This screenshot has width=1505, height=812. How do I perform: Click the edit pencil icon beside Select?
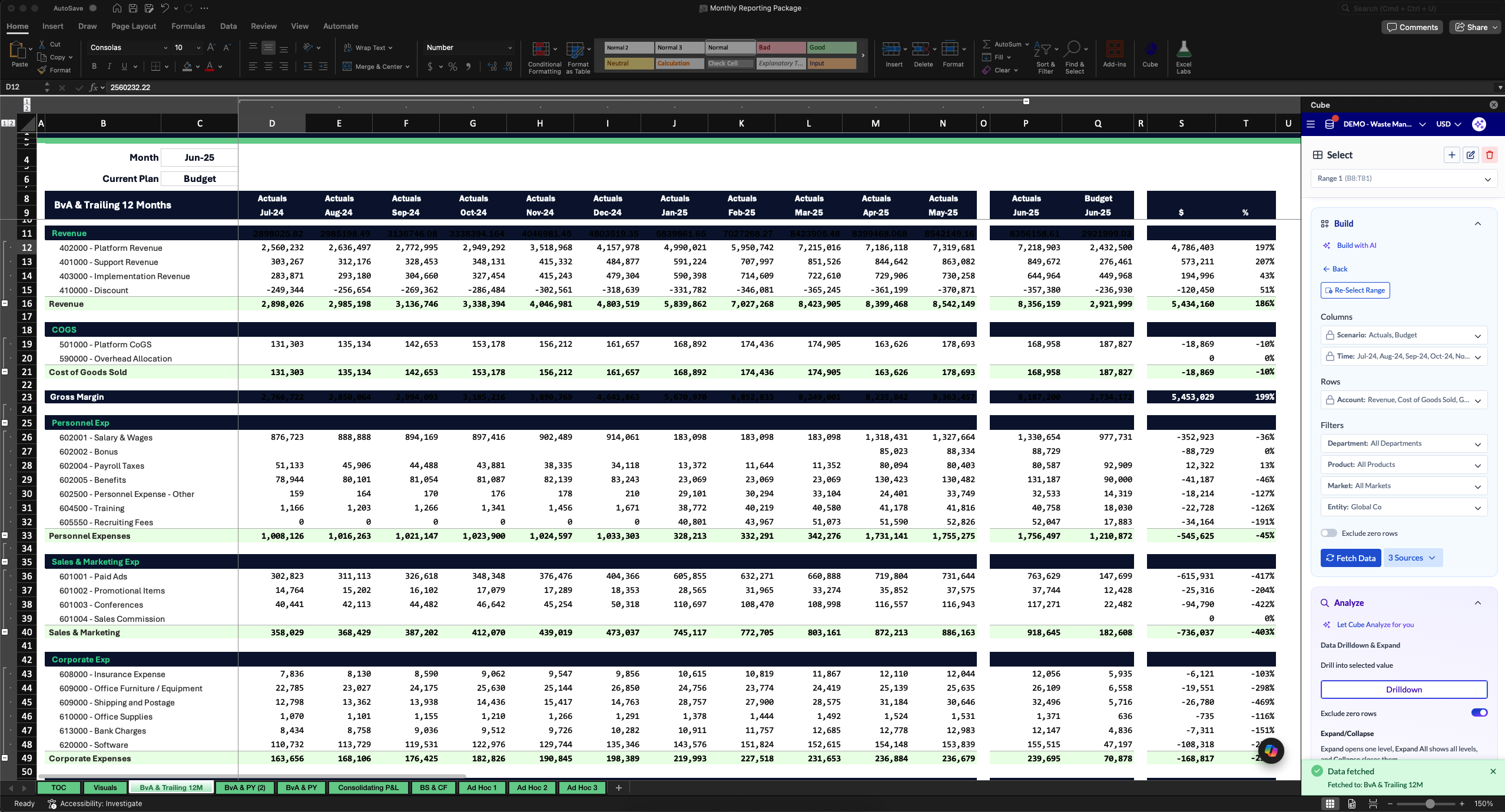click(x=1471, y=155)
